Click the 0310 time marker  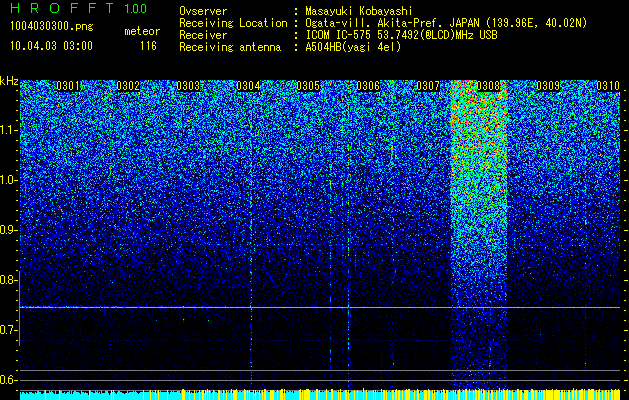coord(608,86)
